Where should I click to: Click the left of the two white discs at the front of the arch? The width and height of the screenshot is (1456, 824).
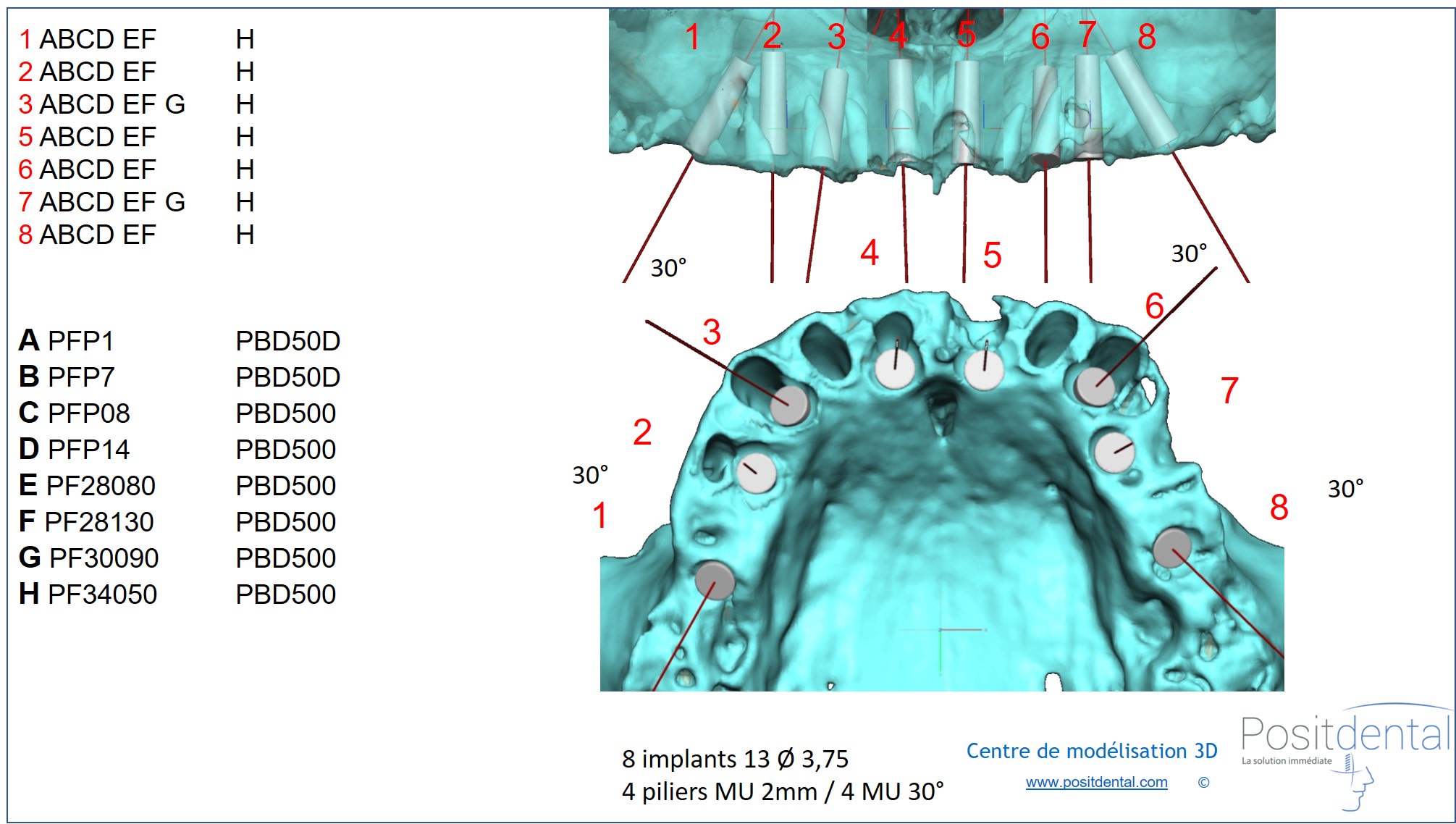click(895, 369)
